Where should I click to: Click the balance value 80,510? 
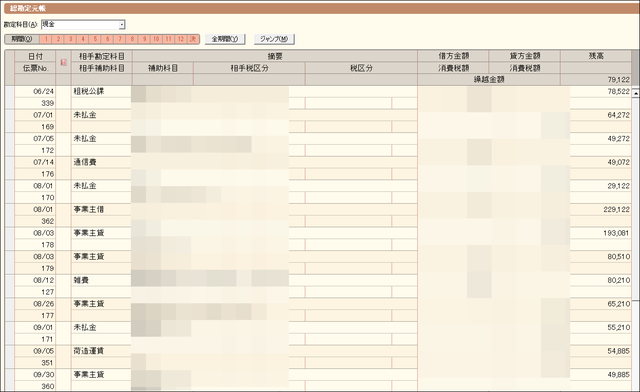click(x=618, y=257)
